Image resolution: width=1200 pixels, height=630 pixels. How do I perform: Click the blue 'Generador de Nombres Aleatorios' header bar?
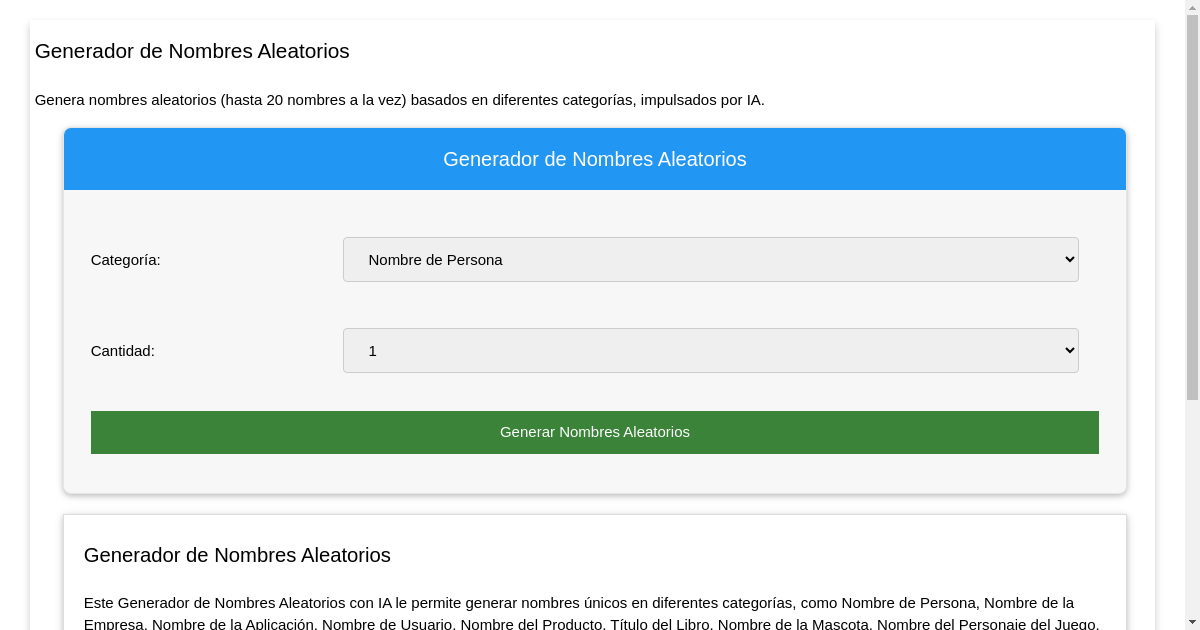(595, 159)
